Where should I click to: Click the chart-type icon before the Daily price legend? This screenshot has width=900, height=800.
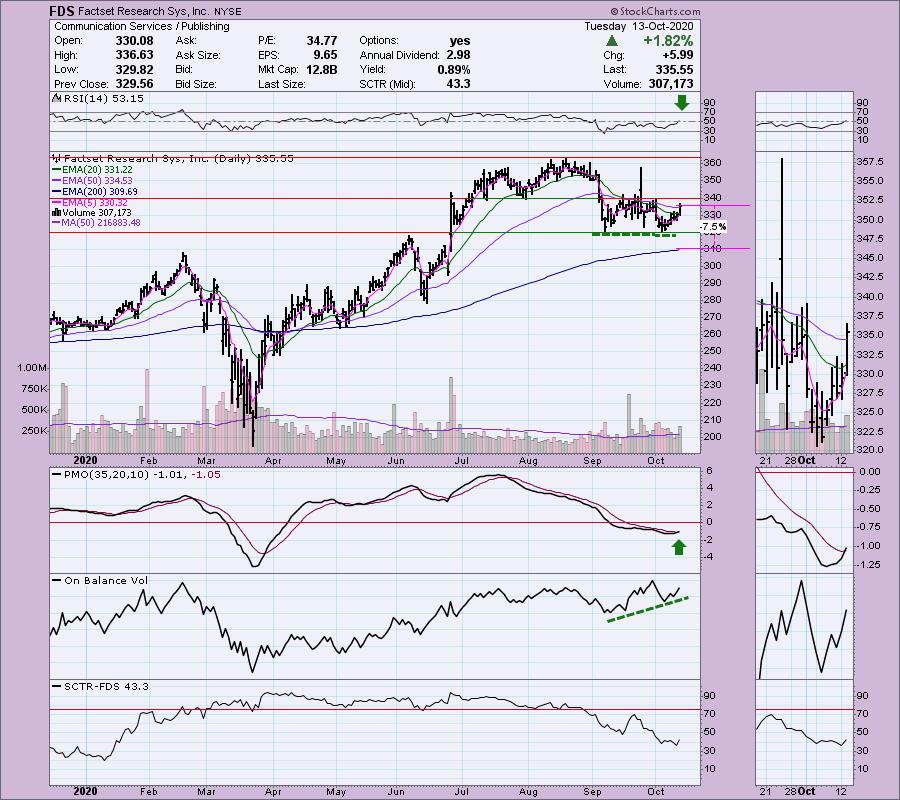click(56, 158)
